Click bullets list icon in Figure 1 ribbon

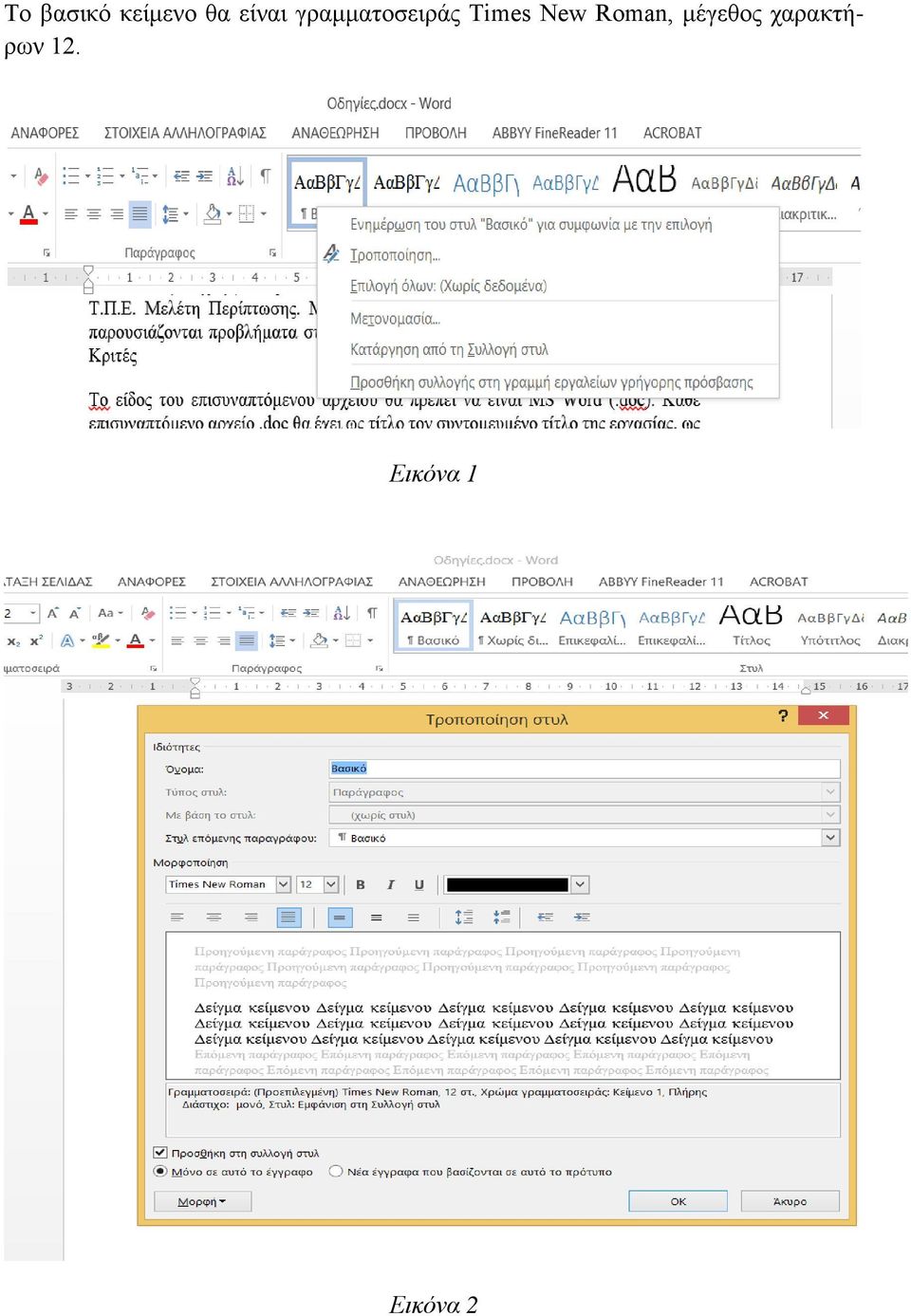(x=71, y=176)
